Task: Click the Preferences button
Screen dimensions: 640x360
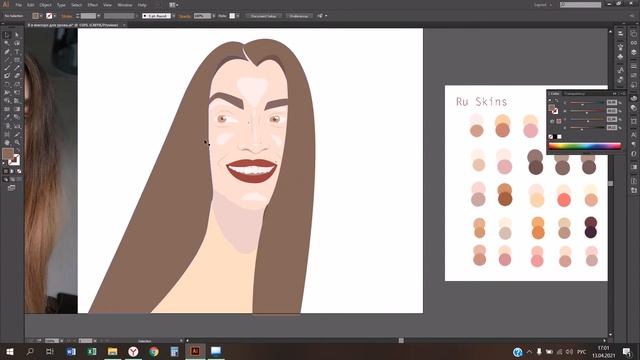Action: pos(299,16)
